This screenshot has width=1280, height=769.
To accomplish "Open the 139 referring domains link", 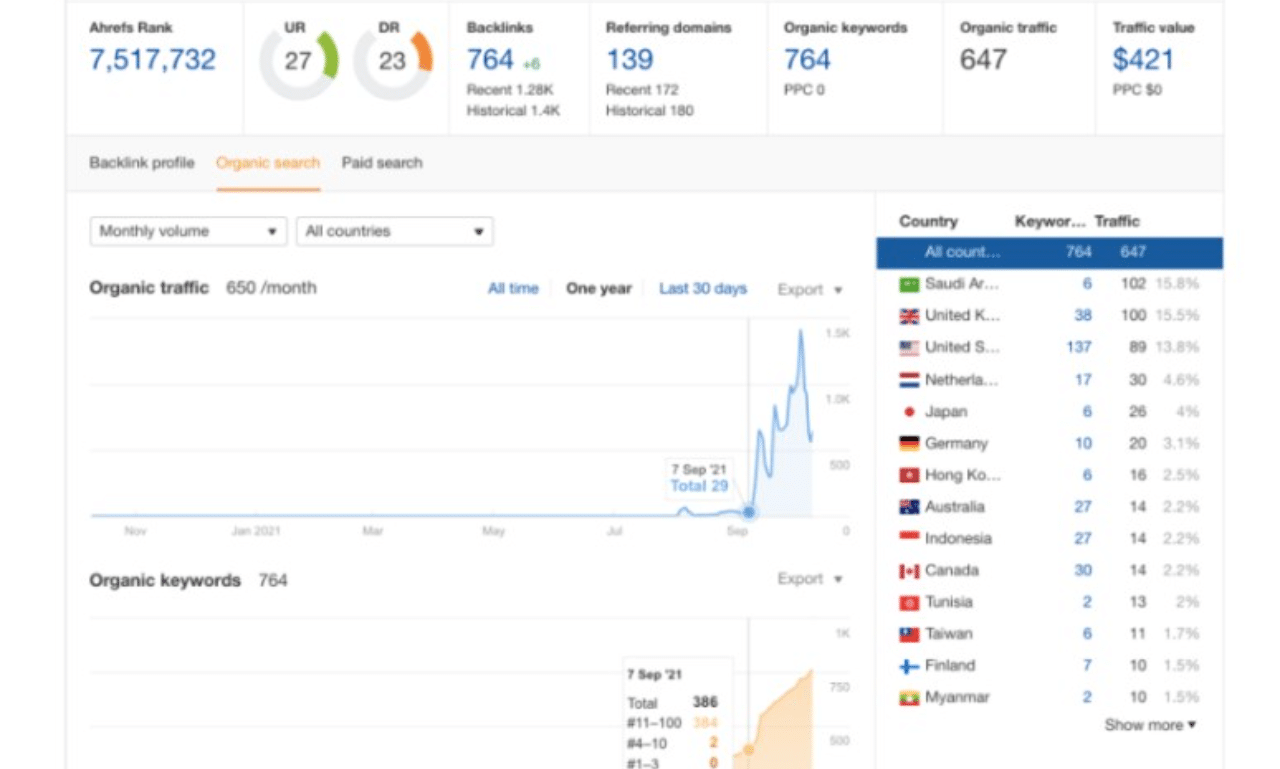I will tap(630, 60).
